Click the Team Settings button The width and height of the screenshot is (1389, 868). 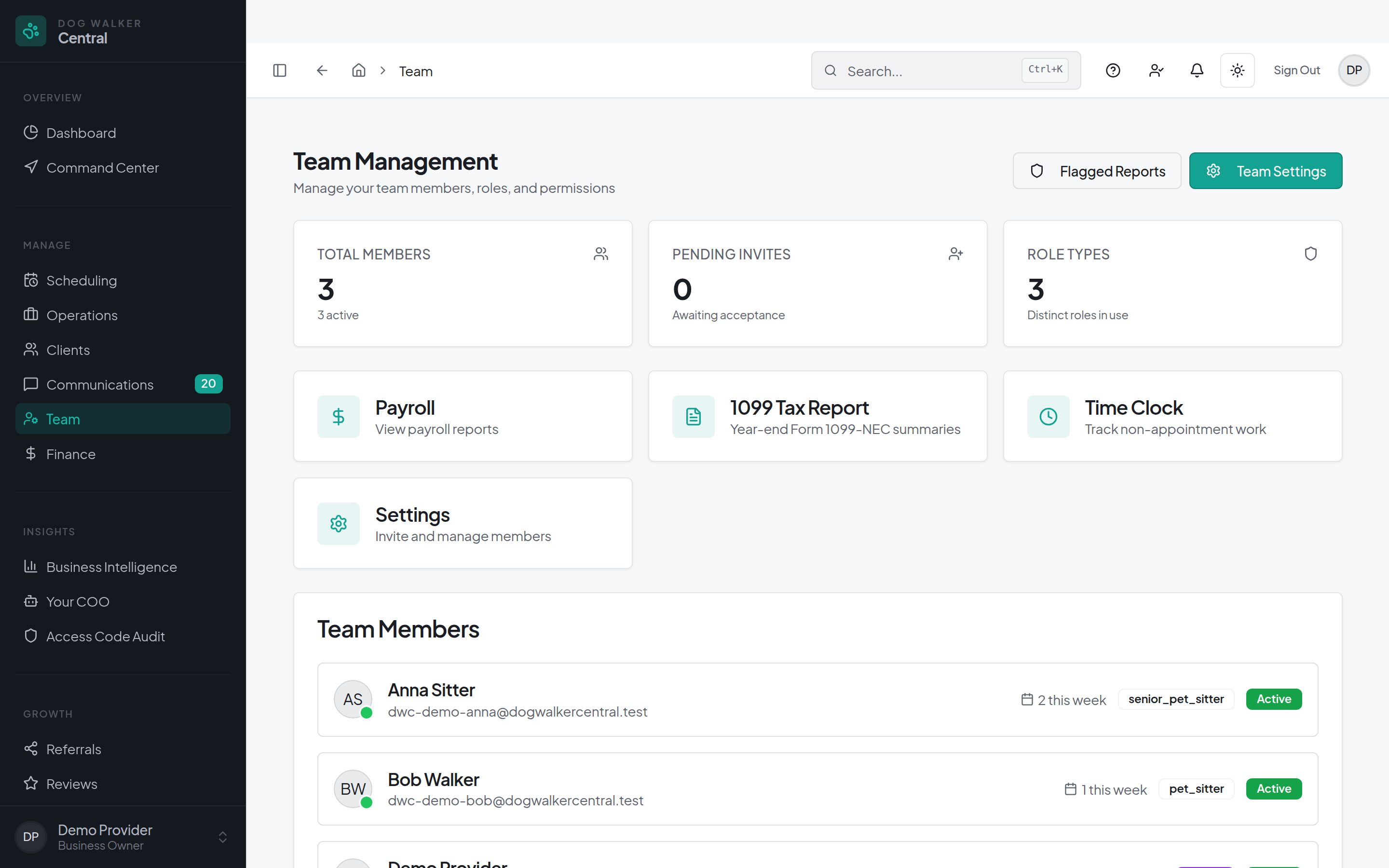[x=1266, y=171]
